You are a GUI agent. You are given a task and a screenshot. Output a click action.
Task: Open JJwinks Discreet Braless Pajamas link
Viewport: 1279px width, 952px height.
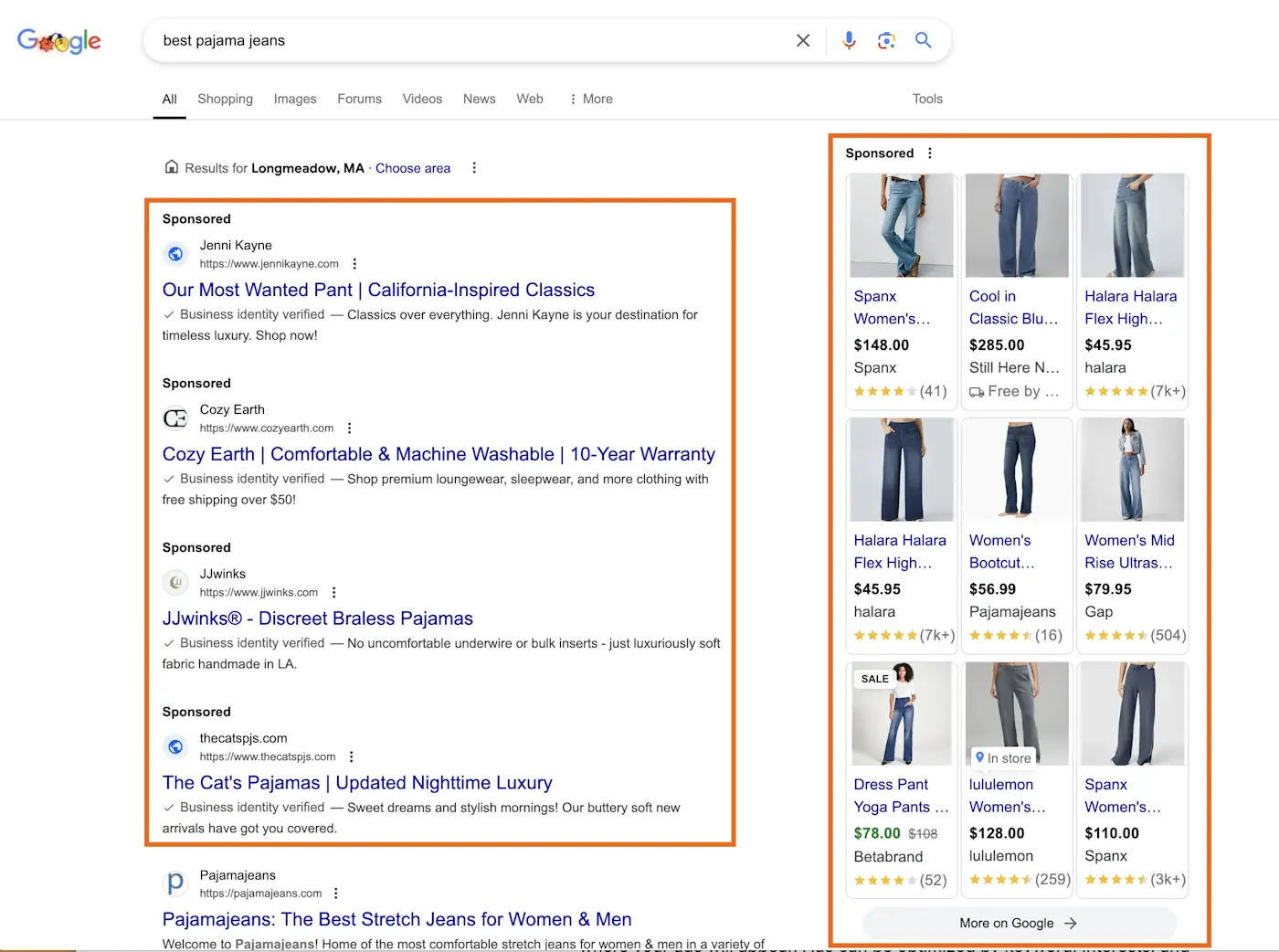tap(318, 619)
